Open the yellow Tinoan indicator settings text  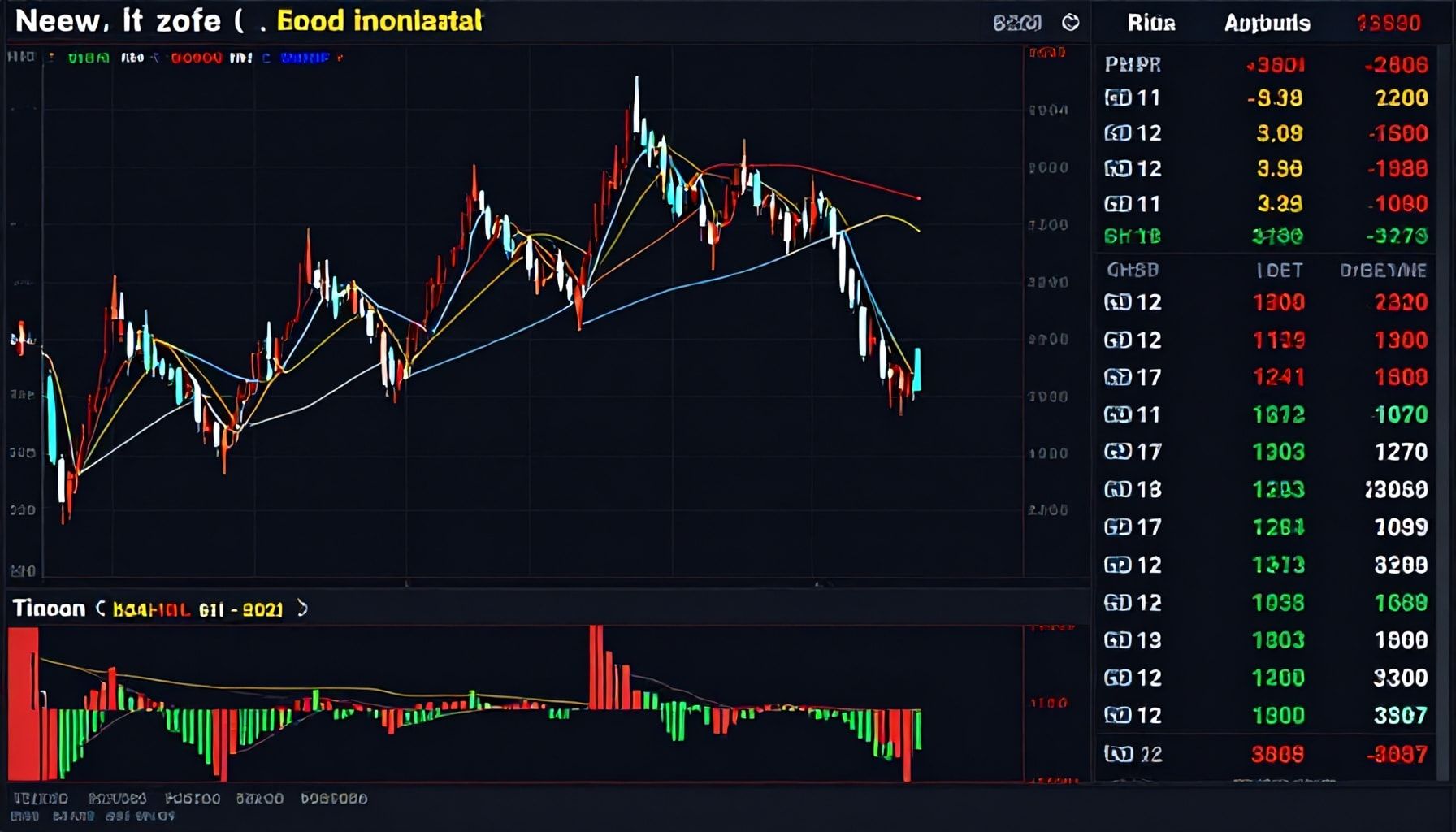(x=197, y=609)
